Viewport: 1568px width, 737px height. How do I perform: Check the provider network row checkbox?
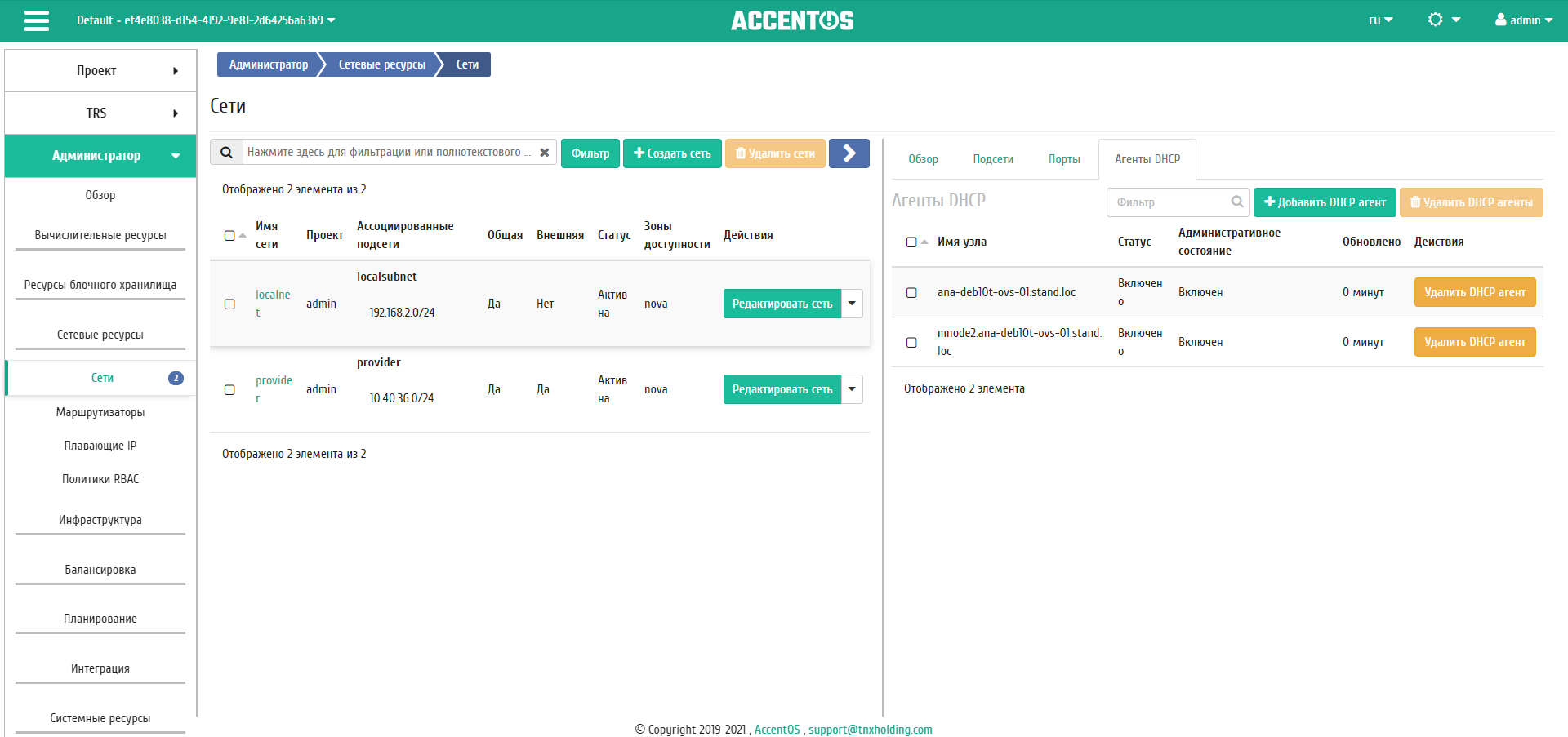[x=229, y=389]
